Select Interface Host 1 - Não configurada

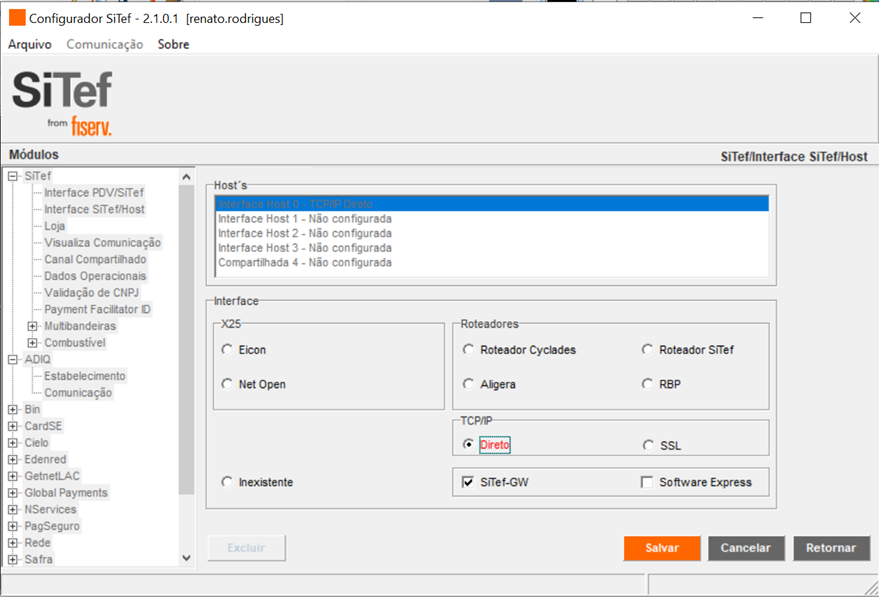tap(492, 219)
